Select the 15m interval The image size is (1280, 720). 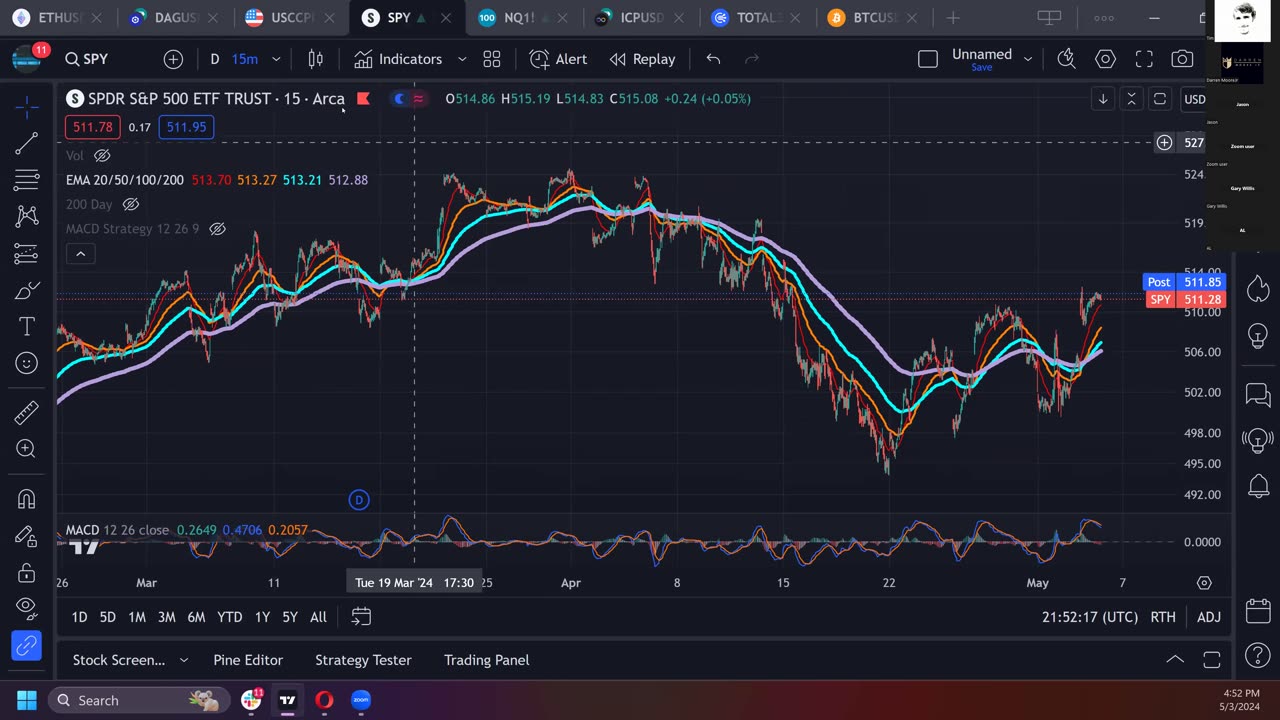(x=245, y=59)
